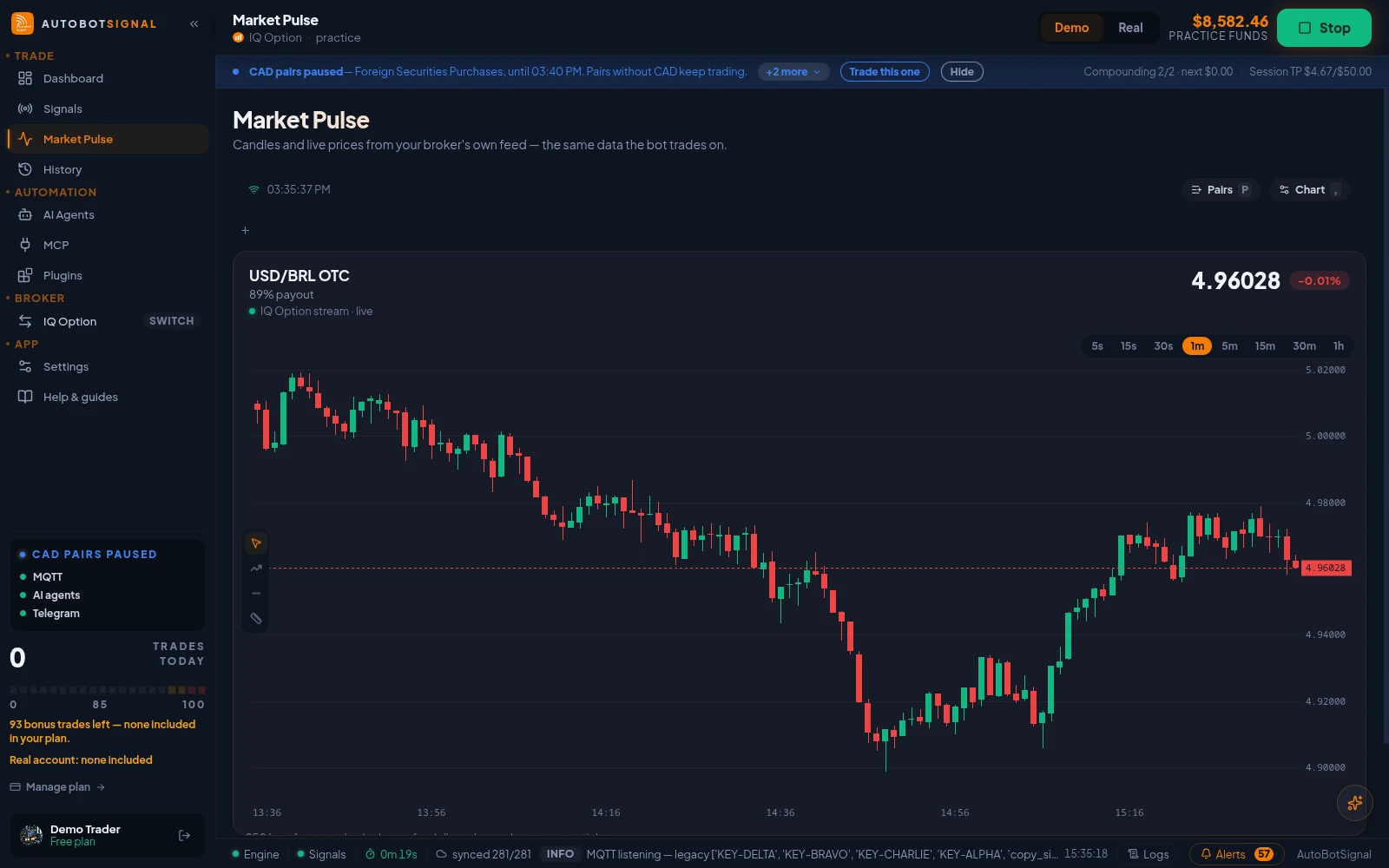Open AI Agents automation
This screenshot has width=1389, height=868.
108,214
